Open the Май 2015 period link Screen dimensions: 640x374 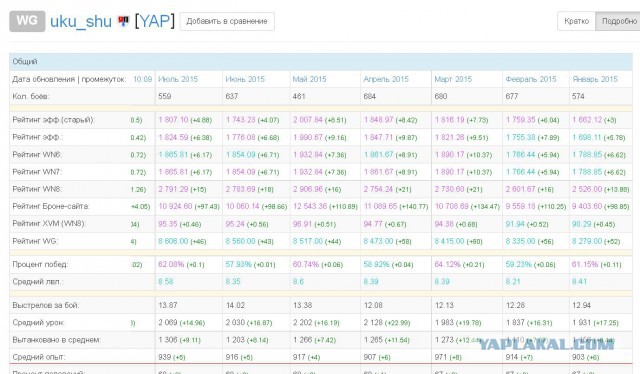(309, 79)
